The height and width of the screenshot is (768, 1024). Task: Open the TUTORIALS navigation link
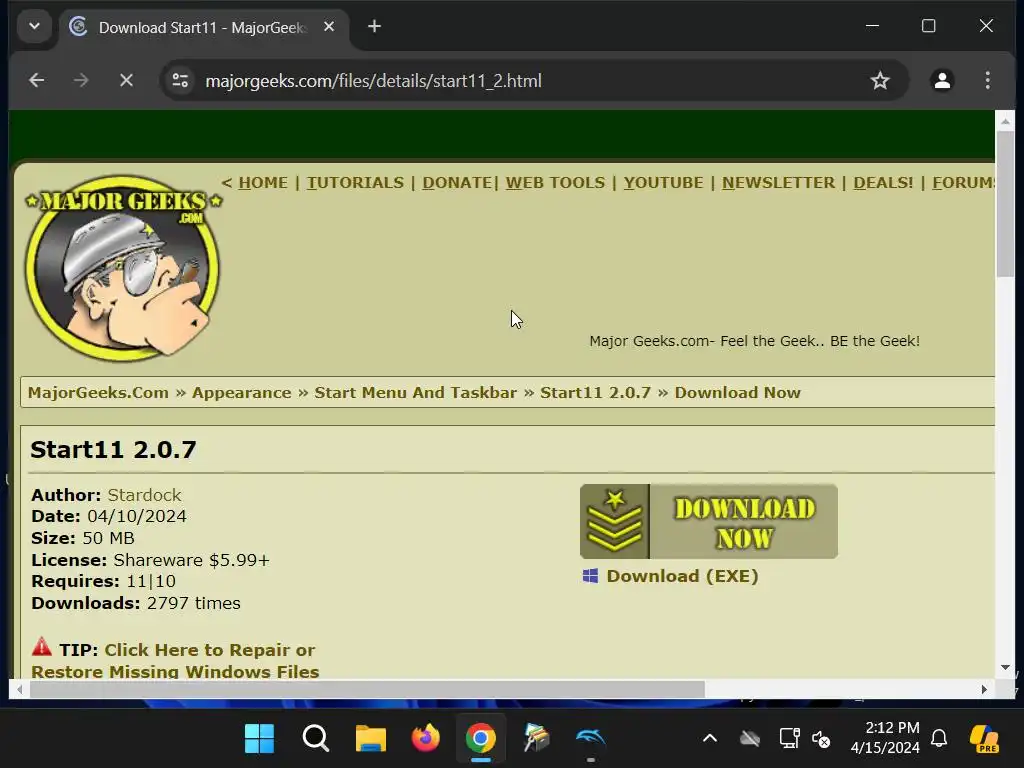pyautogui.click(x=355, y=183)
